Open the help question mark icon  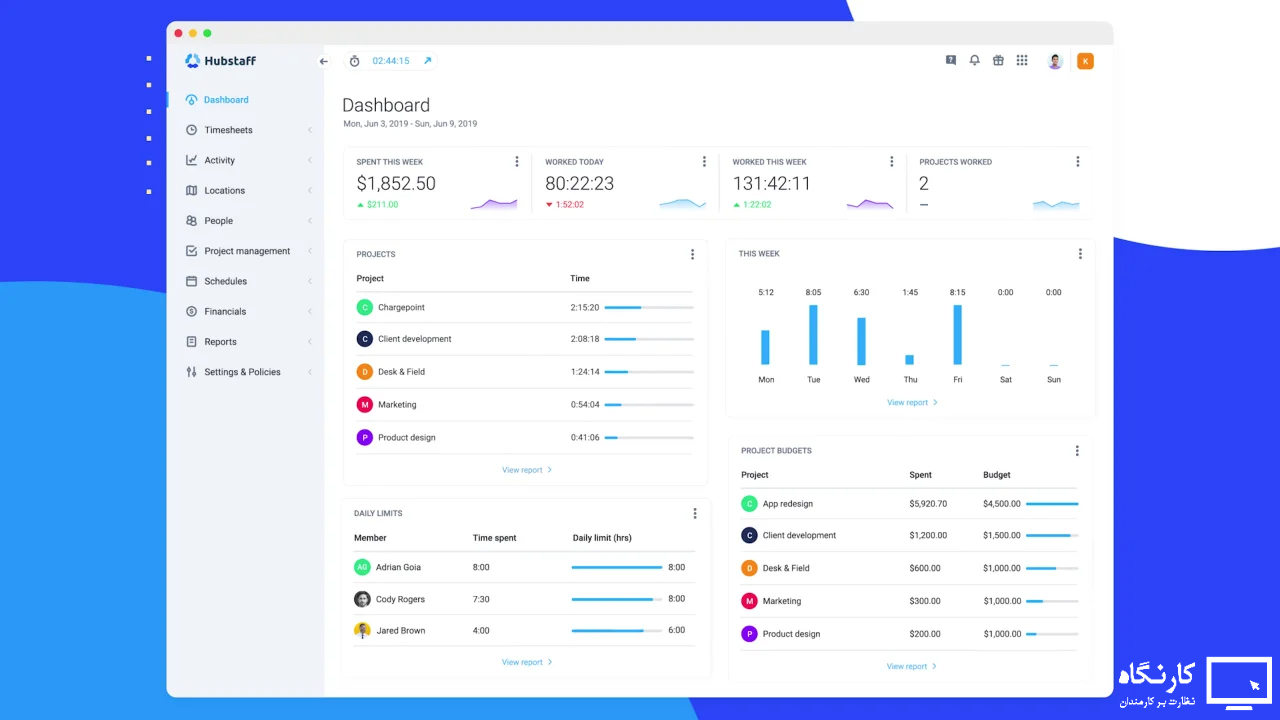951,60
